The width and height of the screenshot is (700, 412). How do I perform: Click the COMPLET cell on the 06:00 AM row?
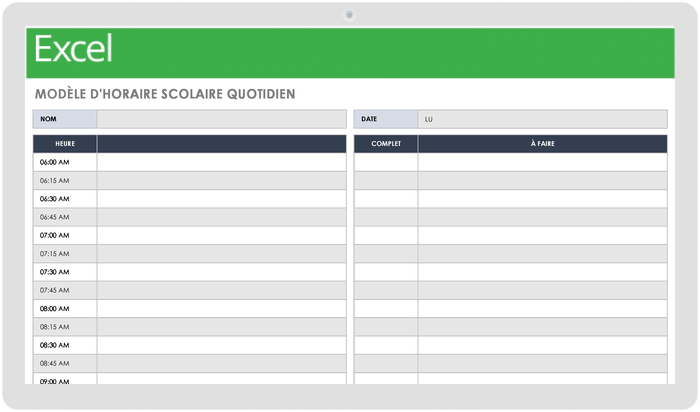pyautogui.click(x=386, y=162)
